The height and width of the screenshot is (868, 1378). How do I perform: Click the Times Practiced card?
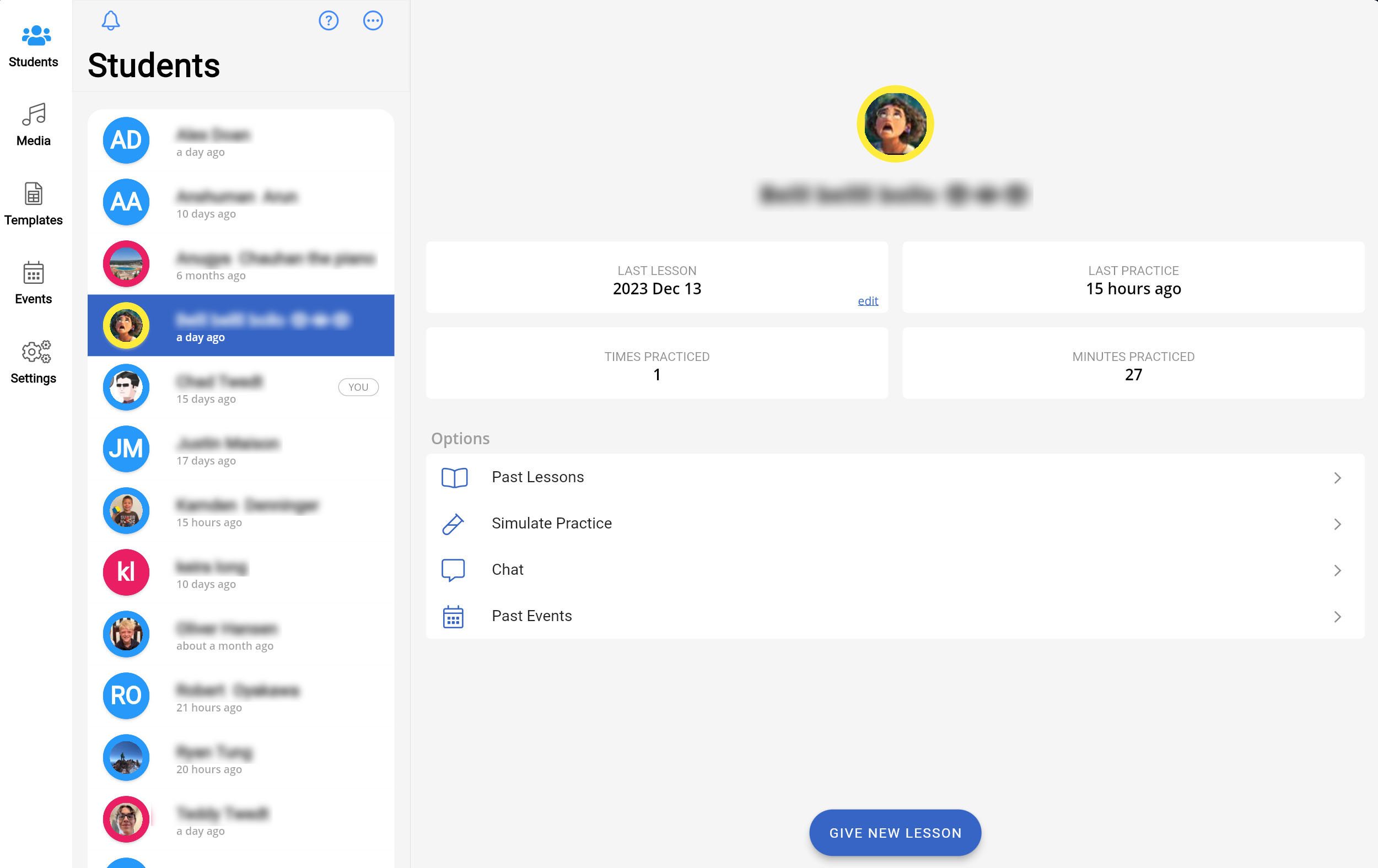[657, 363]
